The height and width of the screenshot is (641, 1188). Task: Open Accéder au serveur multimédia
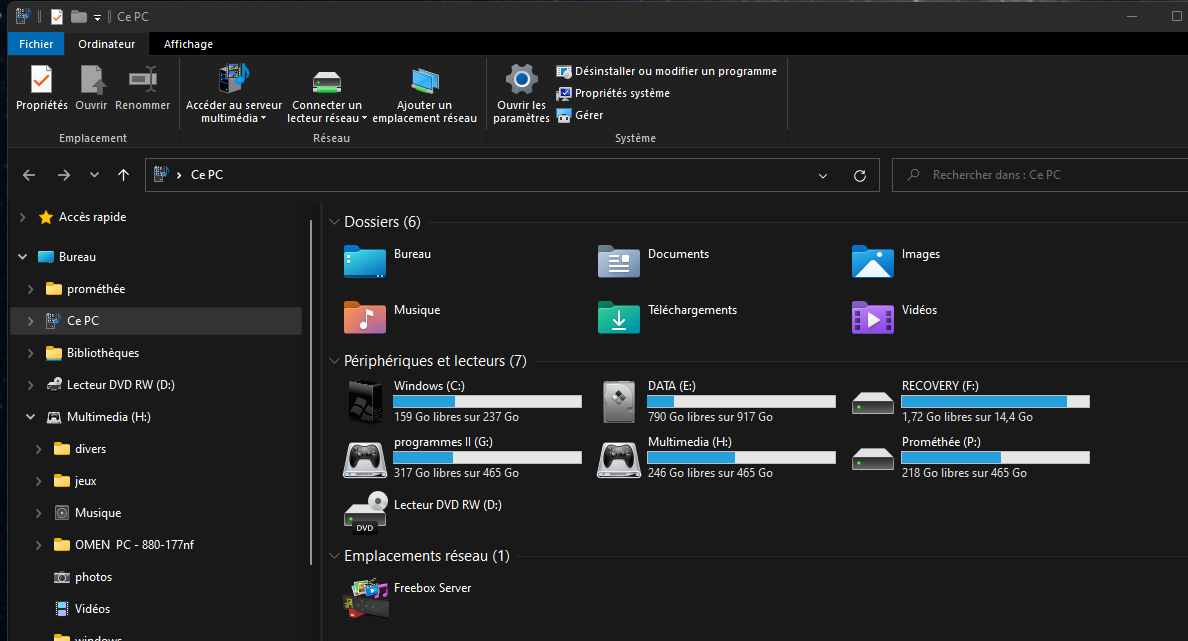pyautogui.click(x=233, y=90)
